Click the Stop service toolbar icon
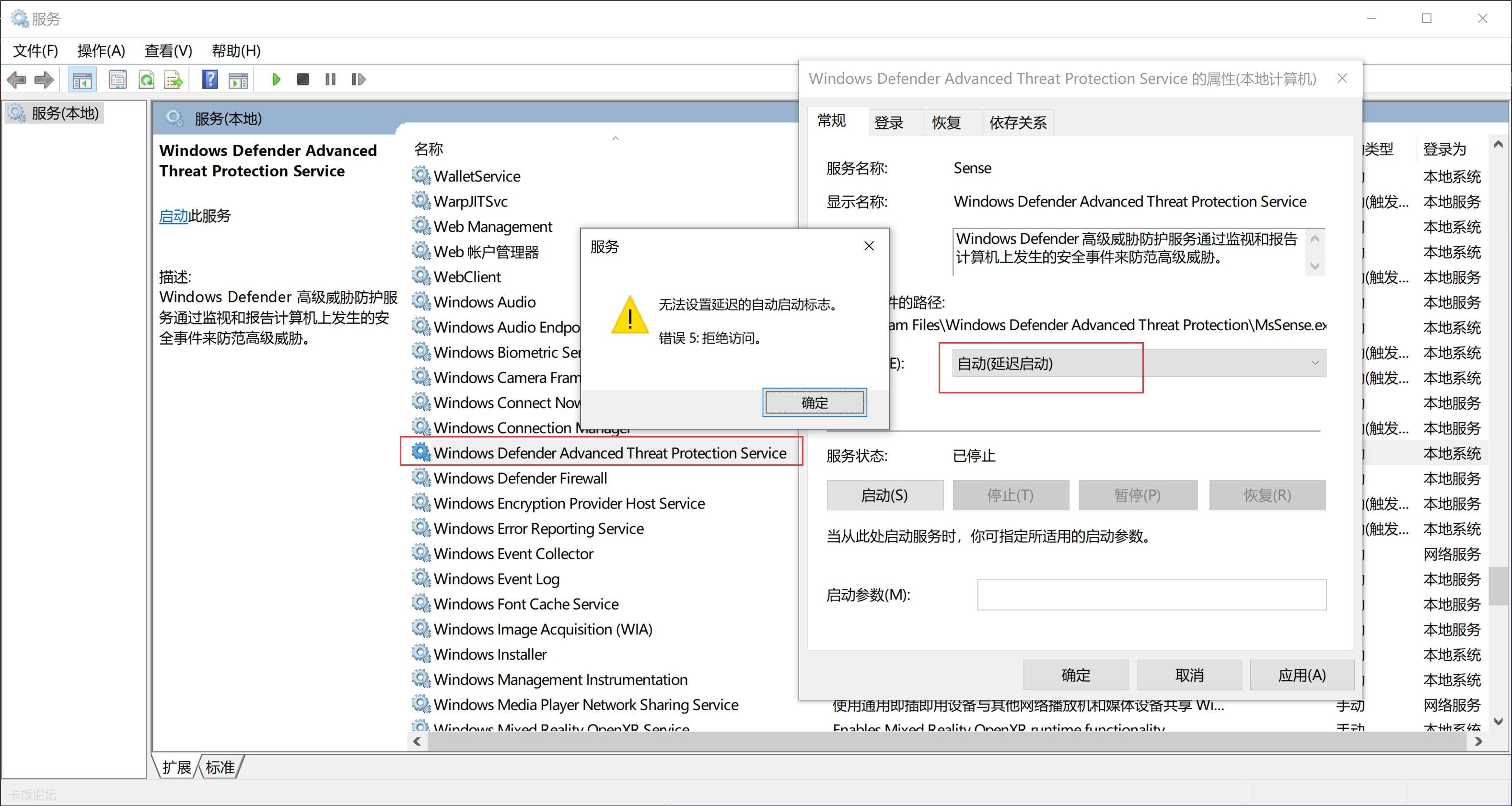Viewport: 1512px width, 806px height. click(x=303, y=79)
